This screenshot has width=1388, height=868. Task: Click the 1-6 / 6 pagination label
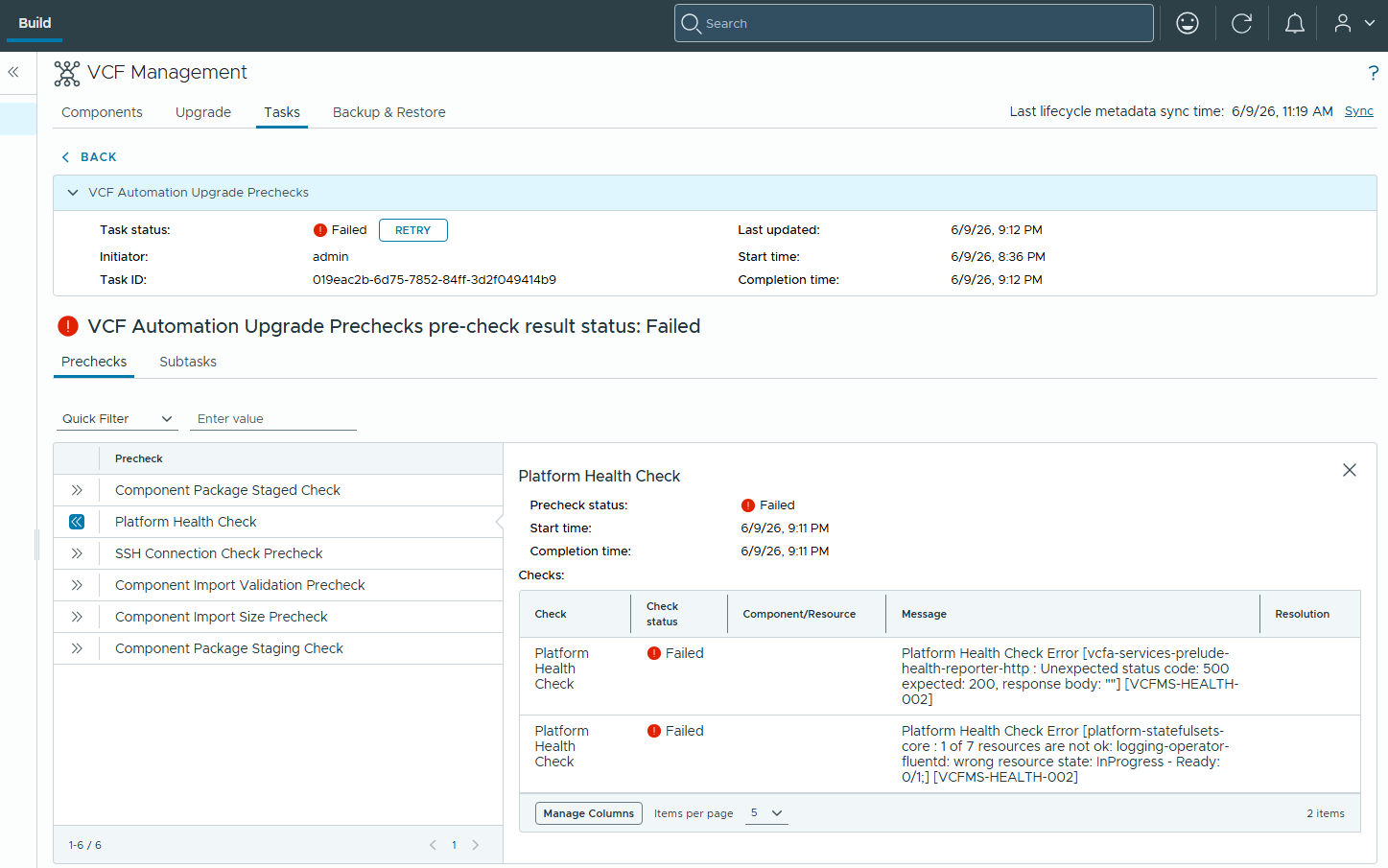tap(85, 845)
